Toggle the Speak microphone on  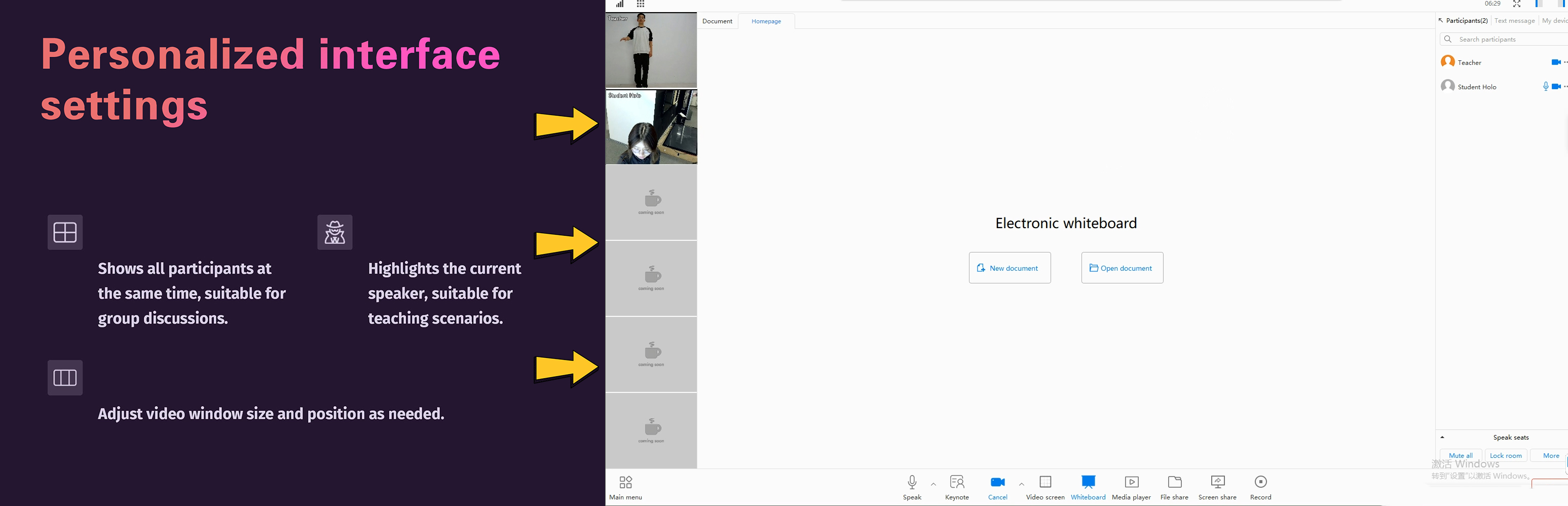click(912, 482)
